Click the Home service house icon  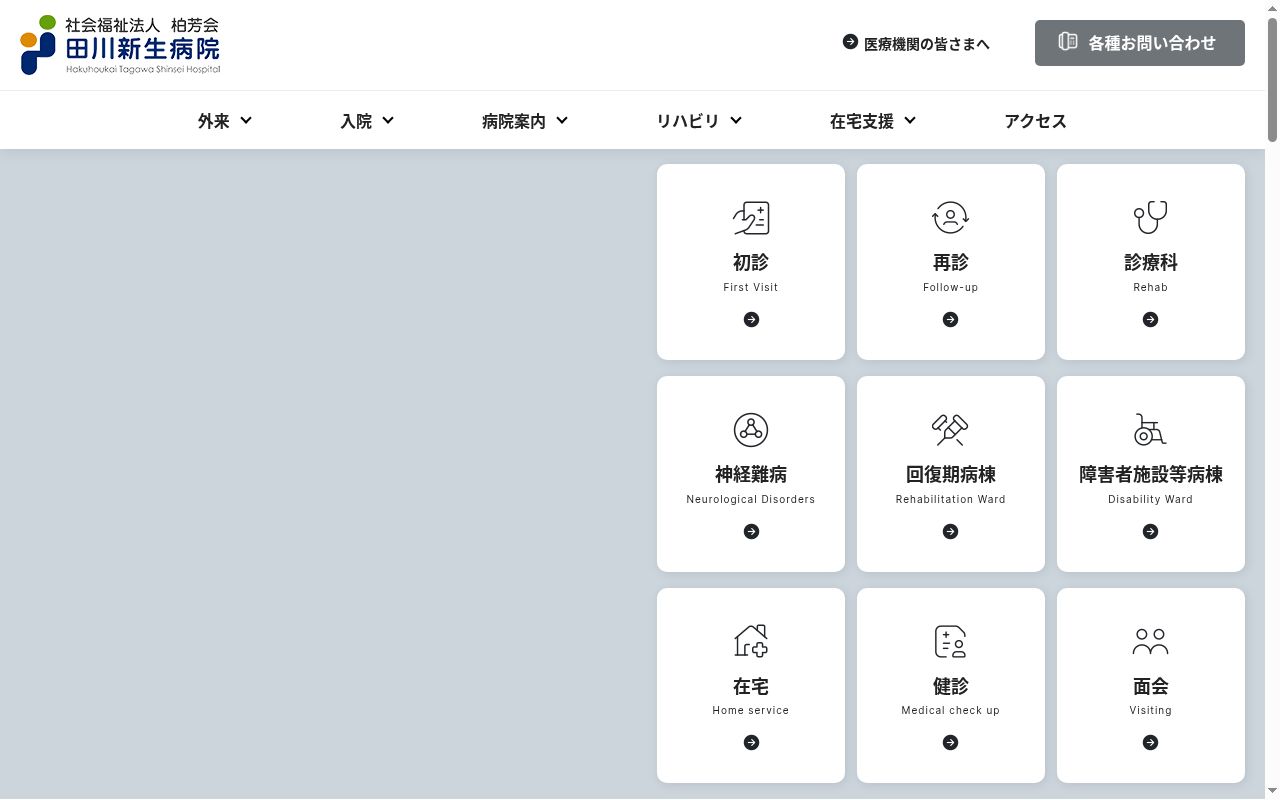pos(751,641)
